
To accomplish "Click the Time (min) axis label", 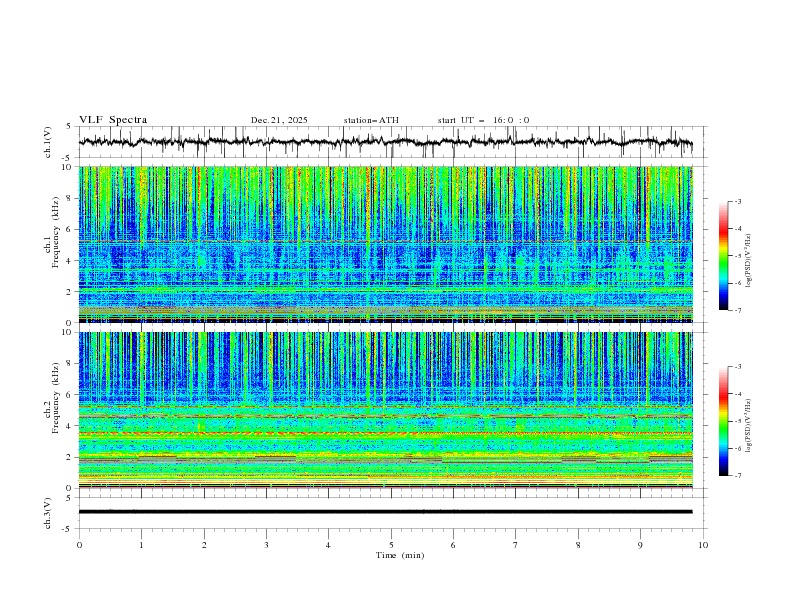I will pyautogui.click(x=399, y=554).
